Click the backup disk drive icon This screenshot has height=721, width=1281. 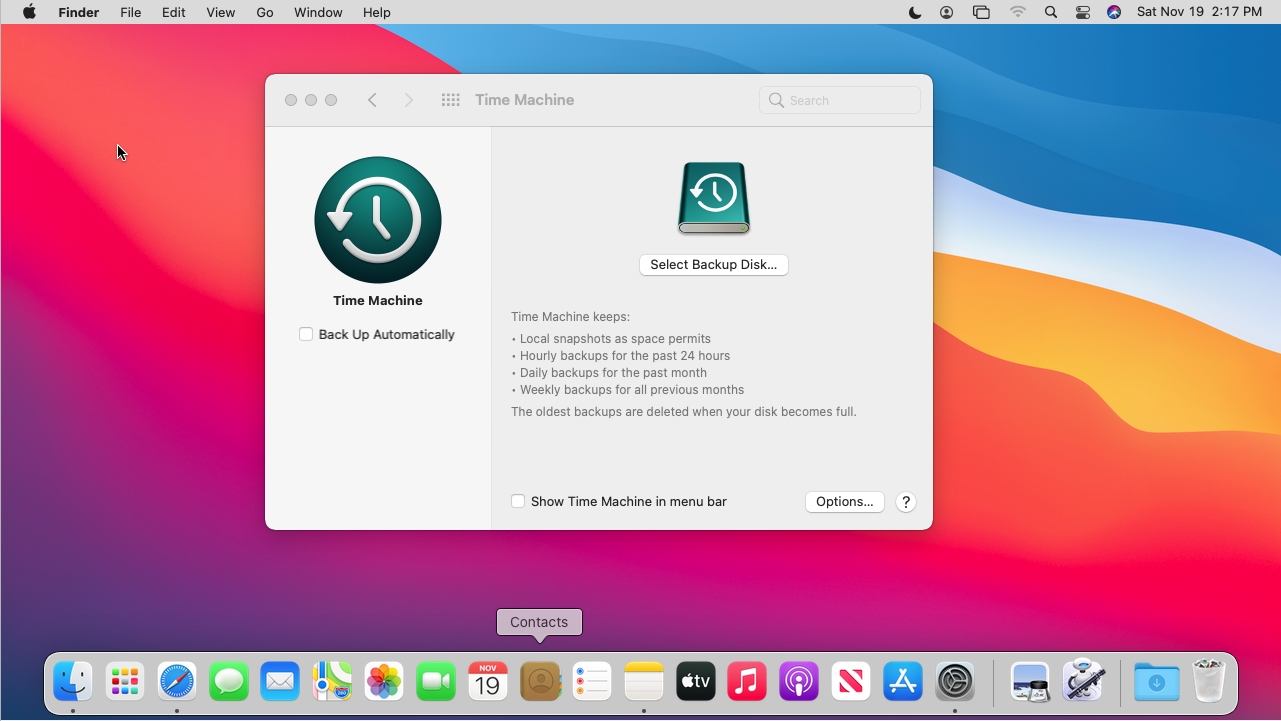tap(714, 198)
